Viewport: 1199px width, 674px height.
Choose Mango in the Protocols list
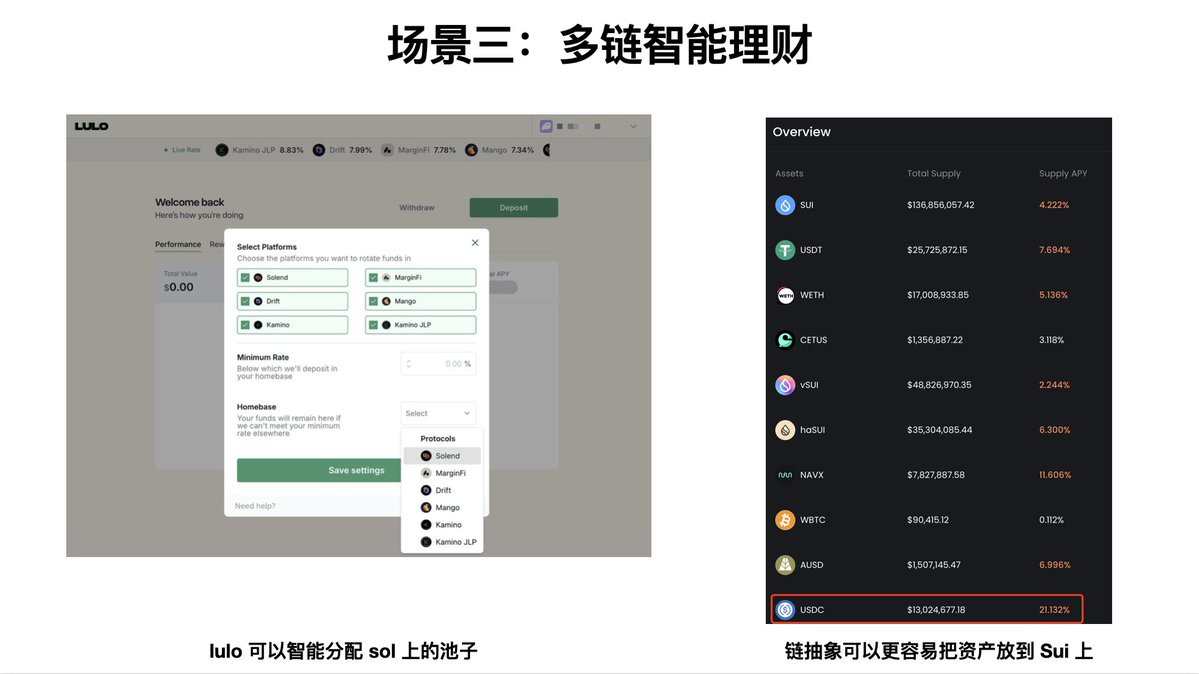(x=442, y=508)
